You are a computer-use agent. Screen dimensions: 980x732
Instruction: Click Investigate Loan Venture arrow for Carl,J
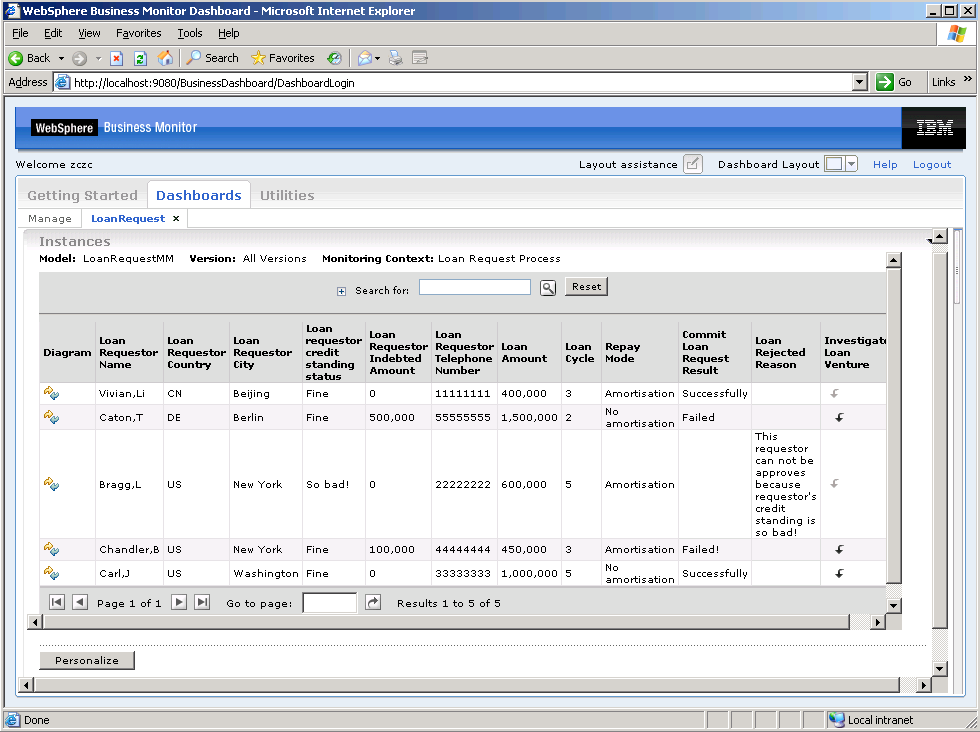(839, 573)
